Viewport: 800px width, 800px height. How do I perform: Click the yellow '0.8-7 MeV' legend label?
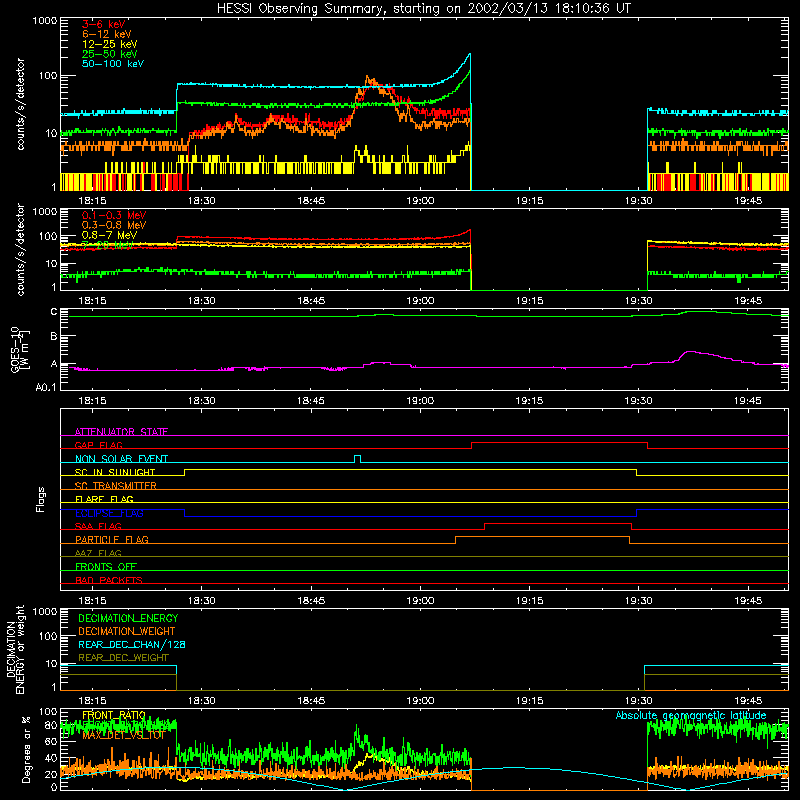109,235
